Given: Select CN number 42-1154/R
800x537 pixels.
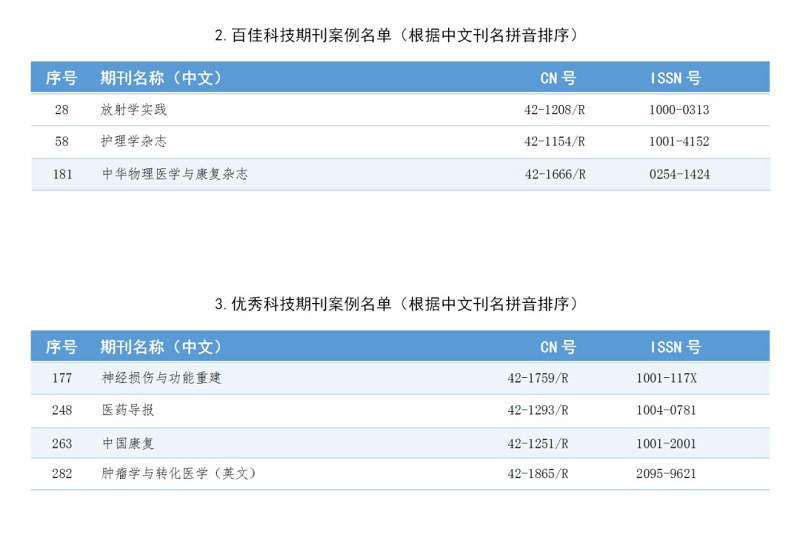Looking at the screenshot, I should click(554, 142).
